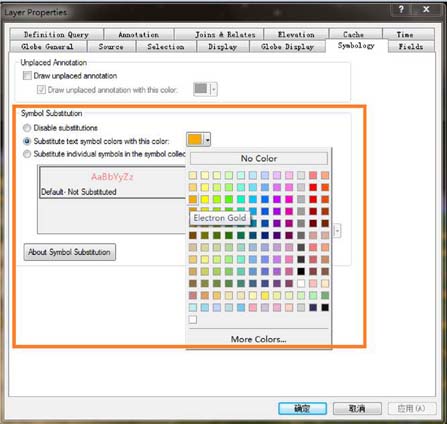
Task: Click the AaBbYyZz sample text preview
Action: [x=113, y=176]
